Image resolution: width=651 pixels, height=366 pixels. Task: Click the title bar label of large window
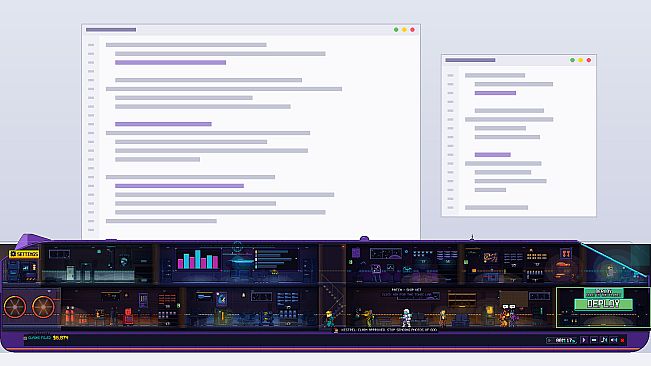(x=111, y=29)
